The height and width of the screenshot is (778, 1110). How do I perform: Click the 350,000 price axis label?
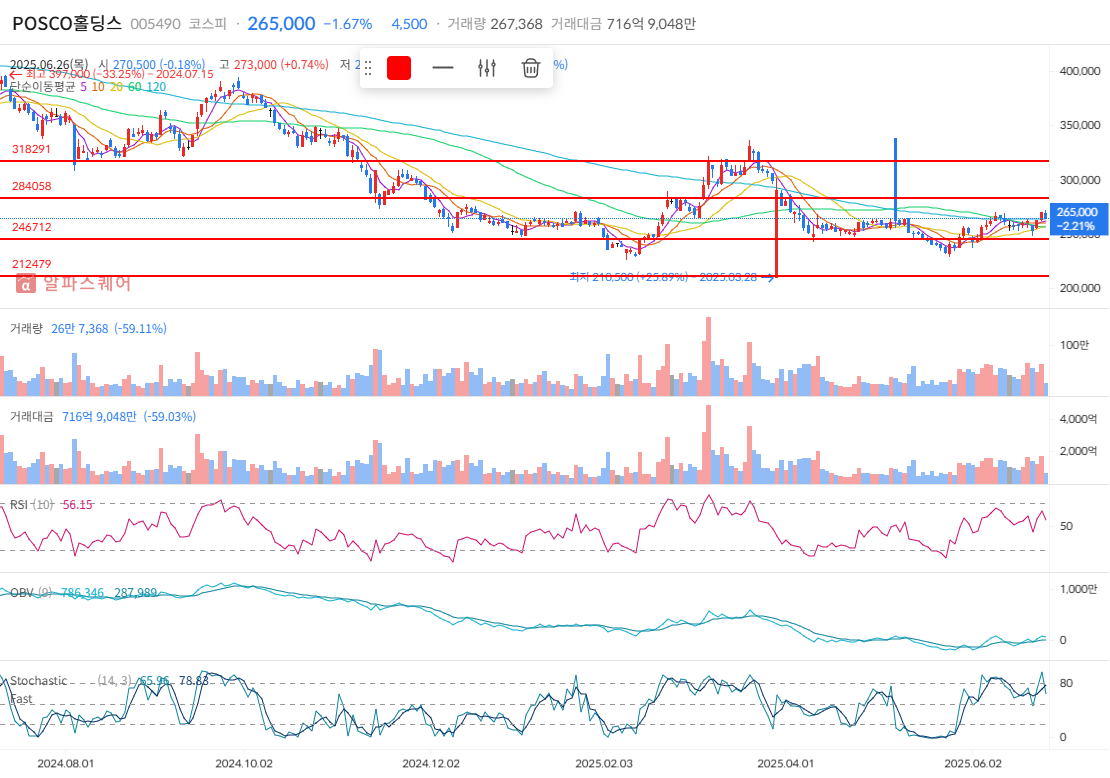pyautogui.click(x=1080, y=125)
